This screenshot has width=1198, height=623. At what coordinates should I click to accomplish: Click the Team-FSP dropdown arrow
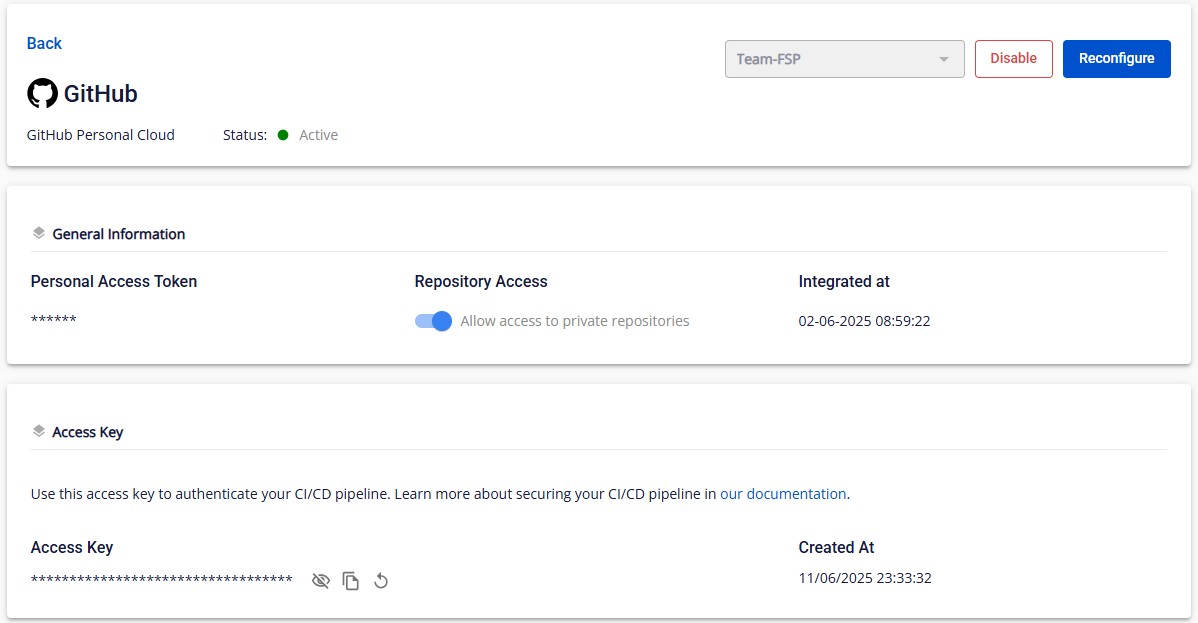(943, 59)
